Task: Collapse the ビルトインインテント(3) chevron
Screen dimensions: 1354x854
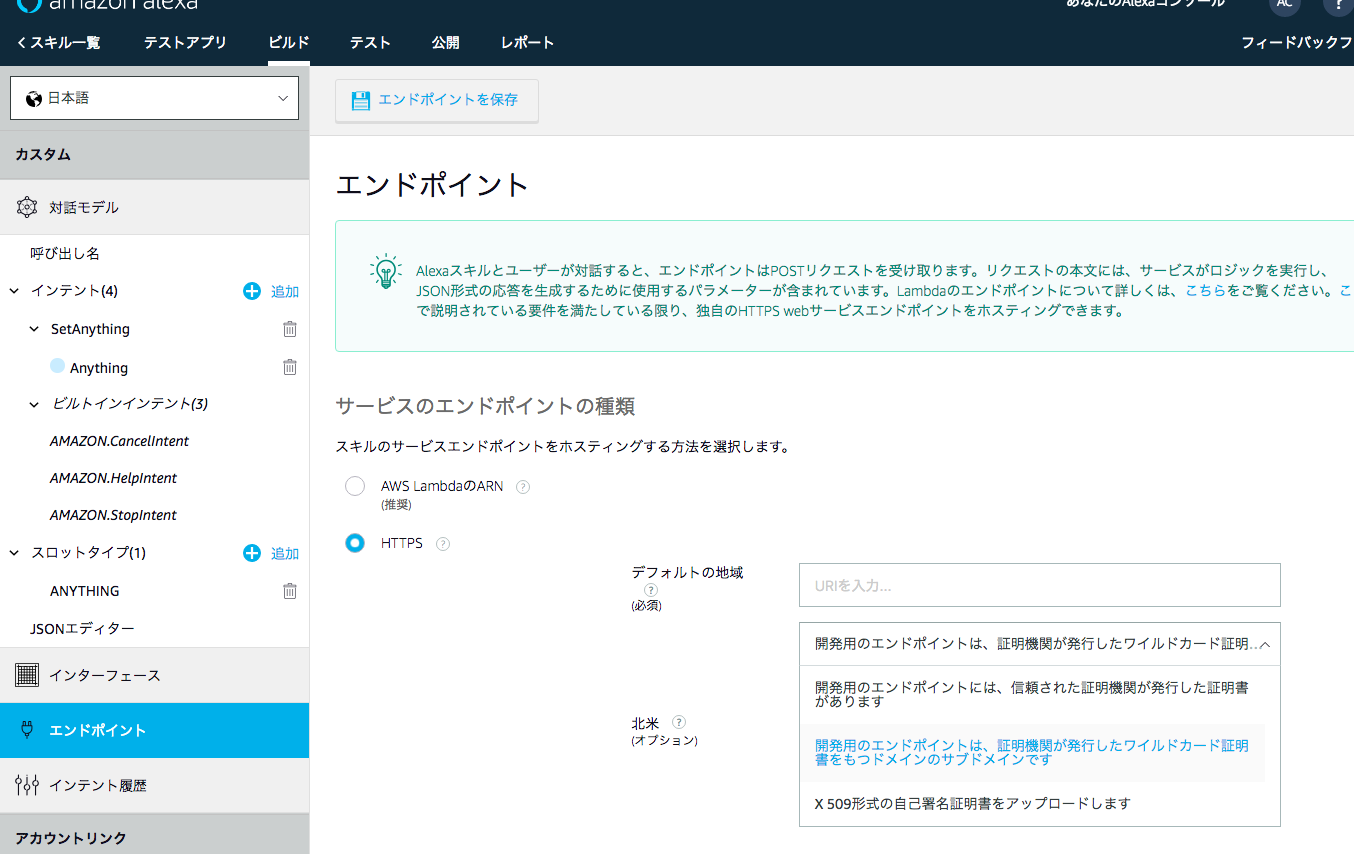Action: tap(35, 404)
